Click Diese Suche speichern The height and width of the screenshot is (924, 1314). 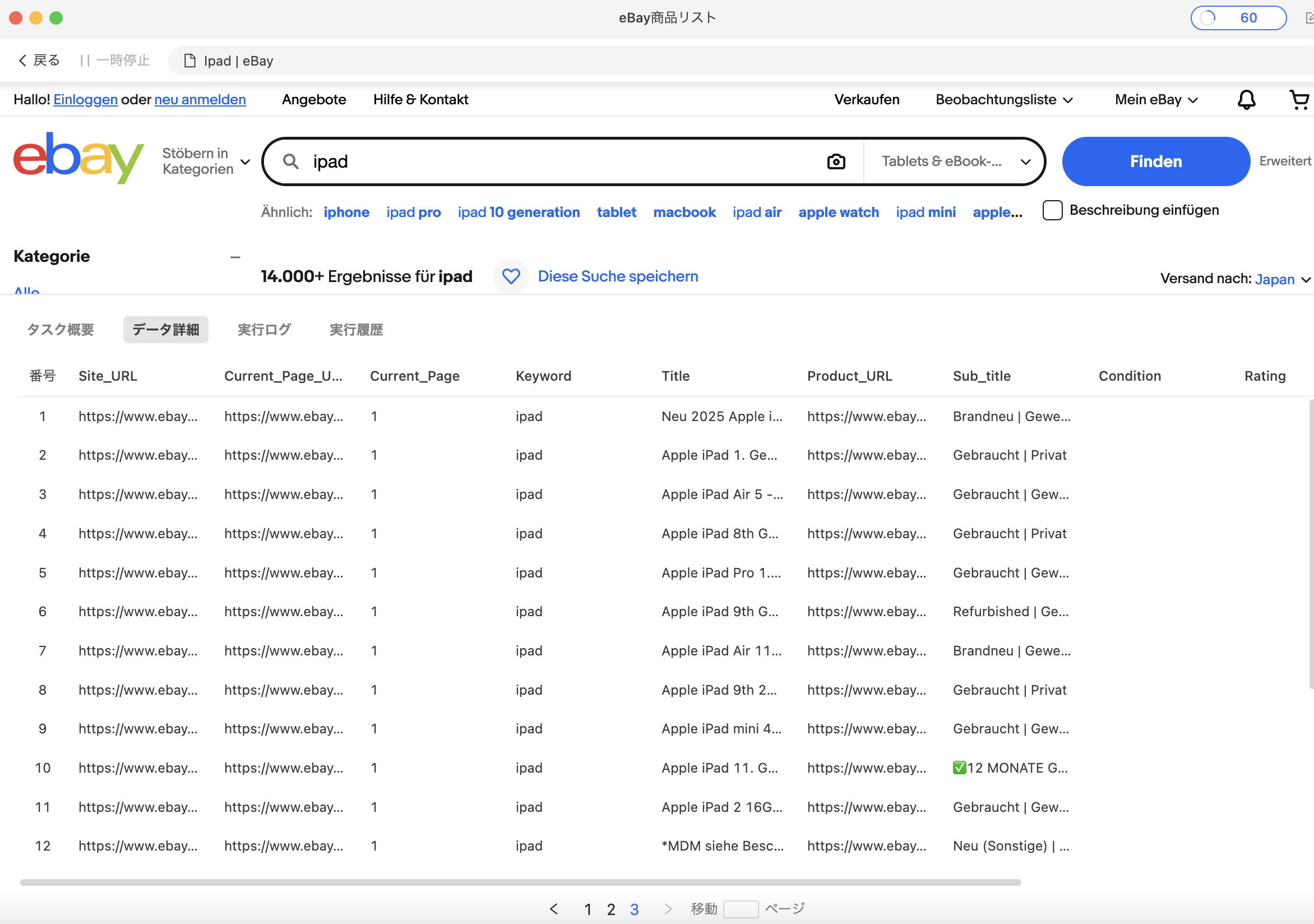[618, 276]
